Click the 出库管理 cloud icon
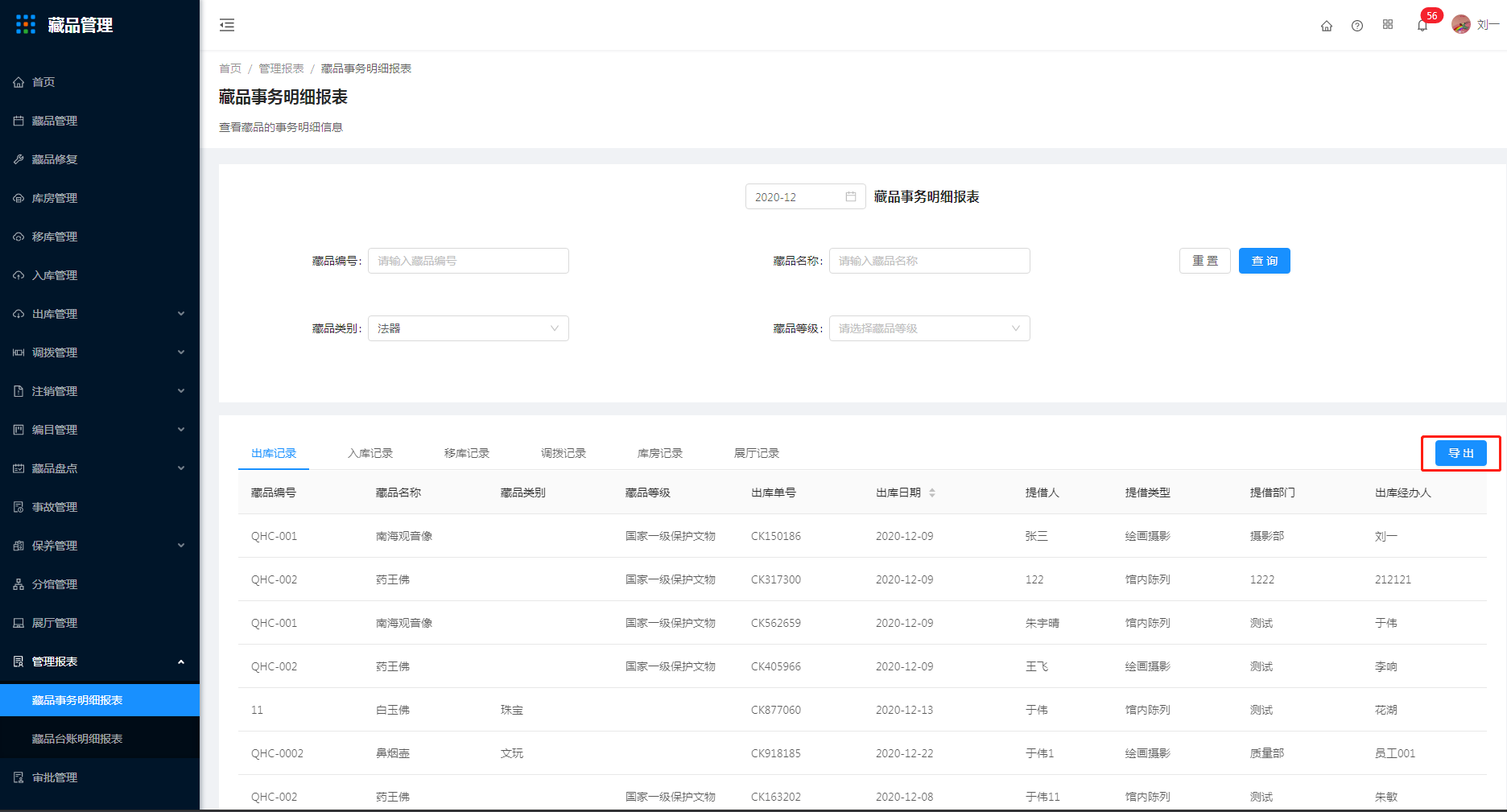The height and width of the screenshot is (812, 1507). (x=19, y=314)
